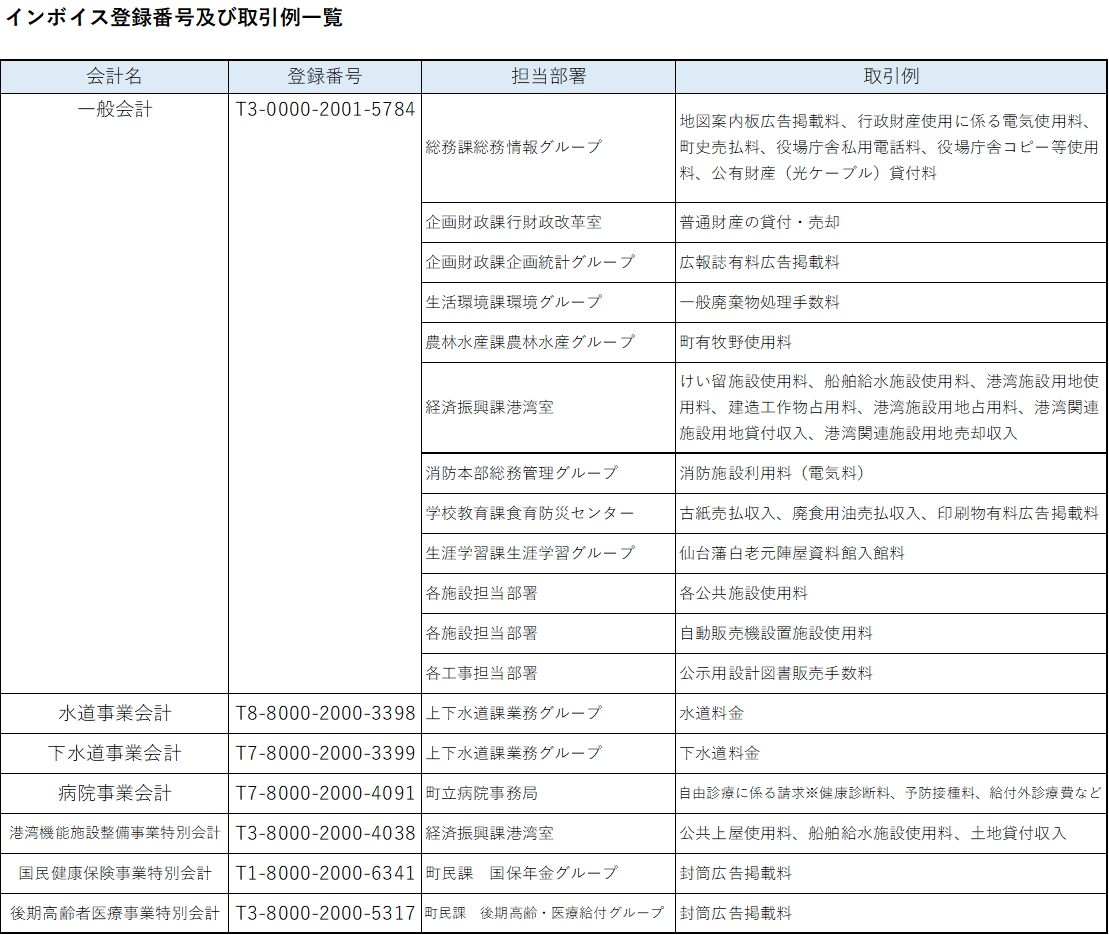Image resolution: width=1109 pixels, height=935 pixels.
Task: Select 生涯学習課生涯学習グループ cell
Action: (548, 553)
